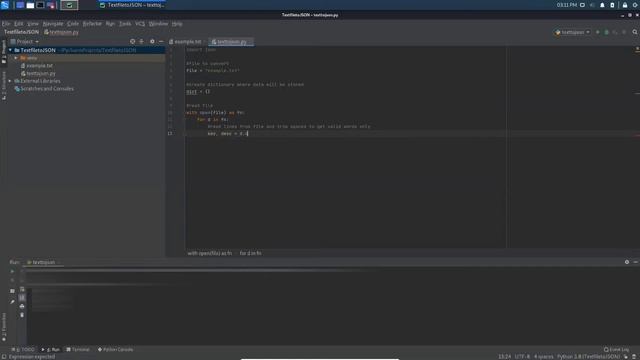Open the Edit menu
This screenshot has height=360, width=640.
[19, 24]
